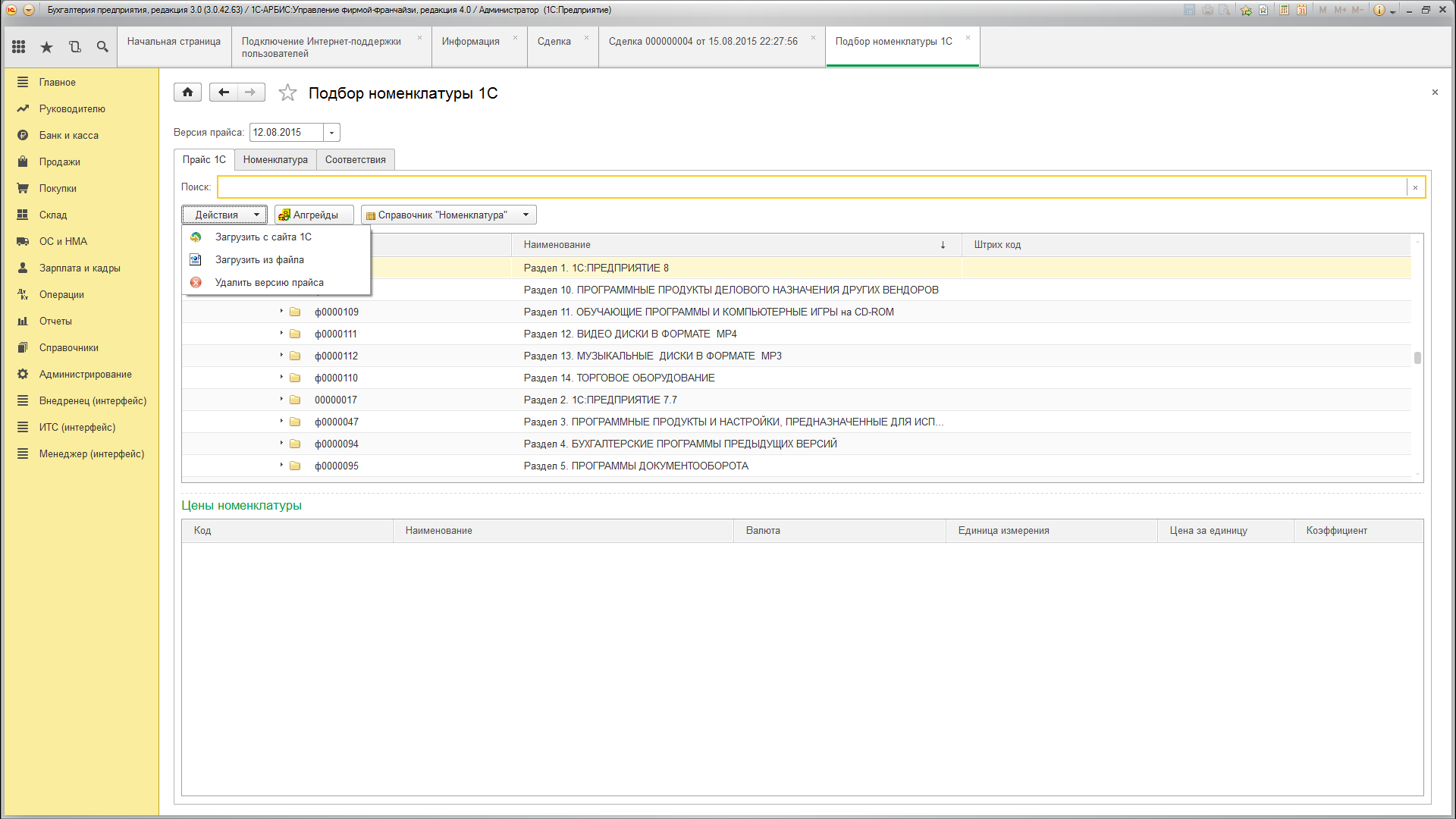
Task: Choose Удалить версию прайса
Action: point(268,282)
